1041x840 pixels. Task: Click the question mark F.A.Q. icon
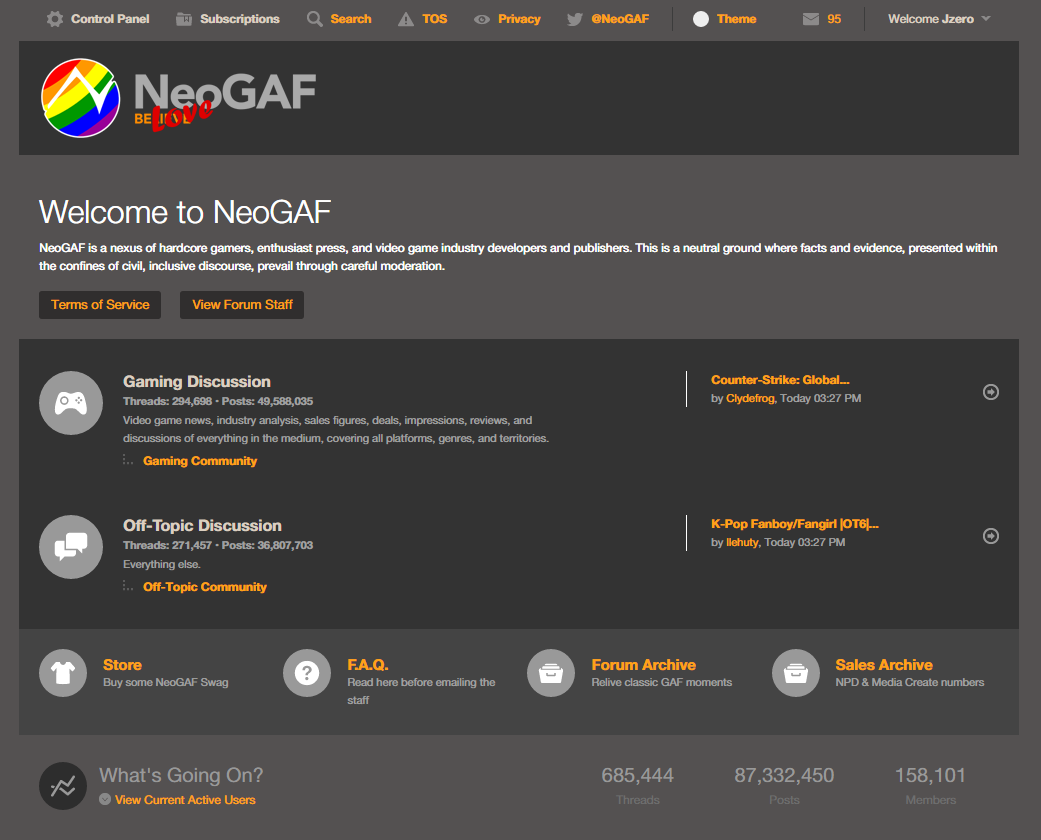click(x=306, y=673)
